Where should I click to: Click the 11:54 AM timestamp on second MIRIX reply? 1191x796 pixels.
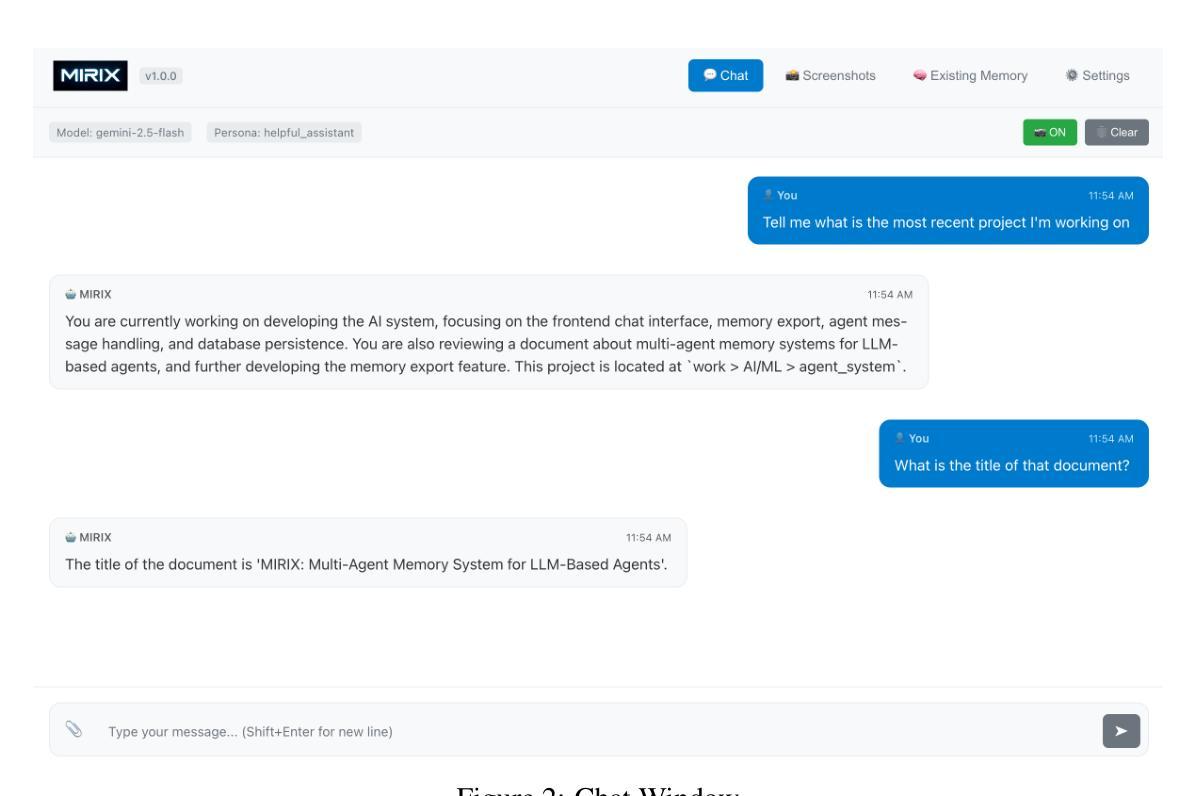click(649, 538)
